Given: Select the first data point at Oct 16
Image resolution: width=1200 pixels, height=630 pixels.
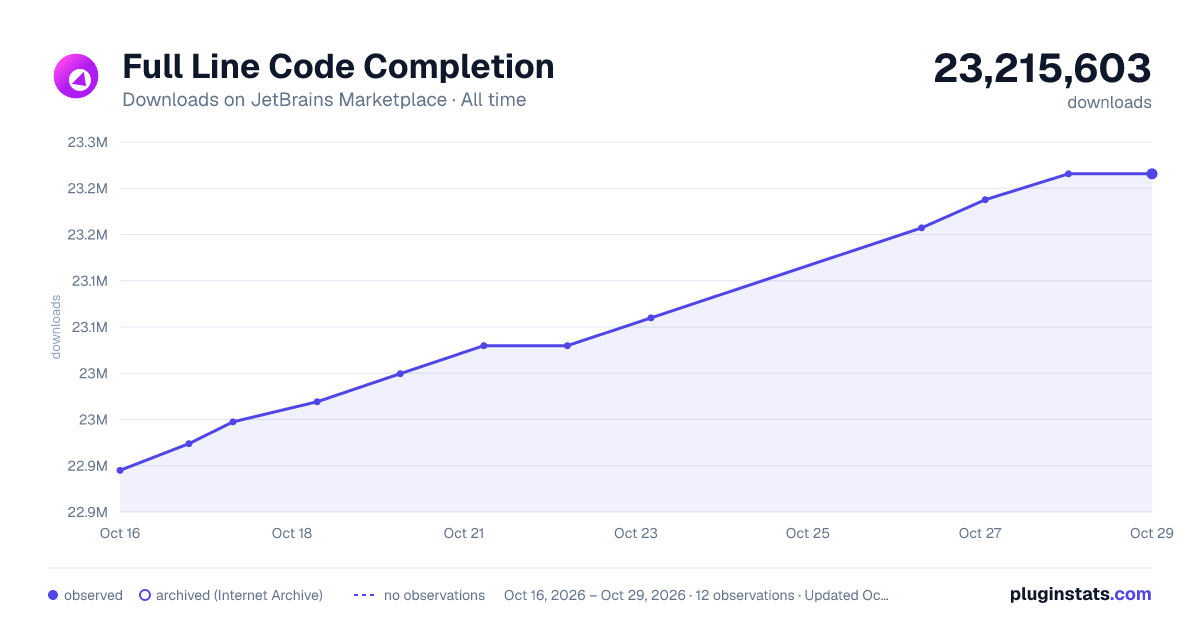Looking at the screenshot, I should (x=120, y=470).
